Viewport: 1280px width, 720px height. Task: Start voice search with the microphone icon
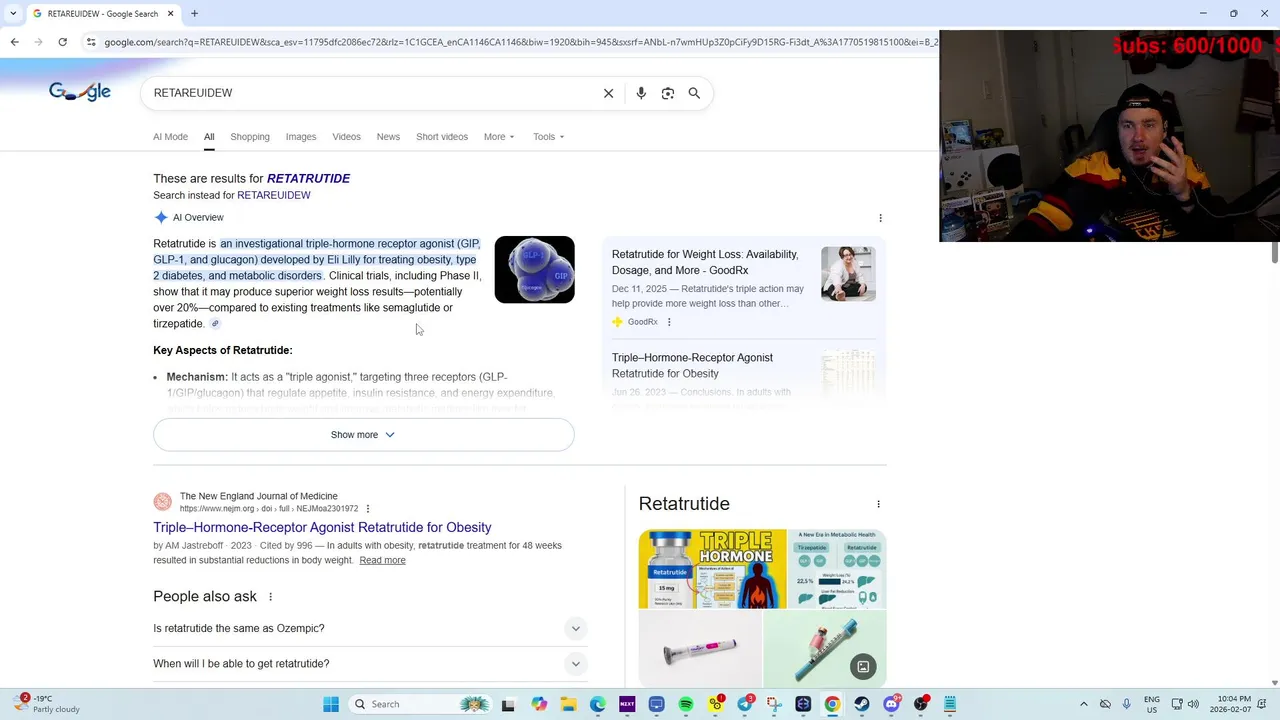pyautogui.click(x=641, y=93)
